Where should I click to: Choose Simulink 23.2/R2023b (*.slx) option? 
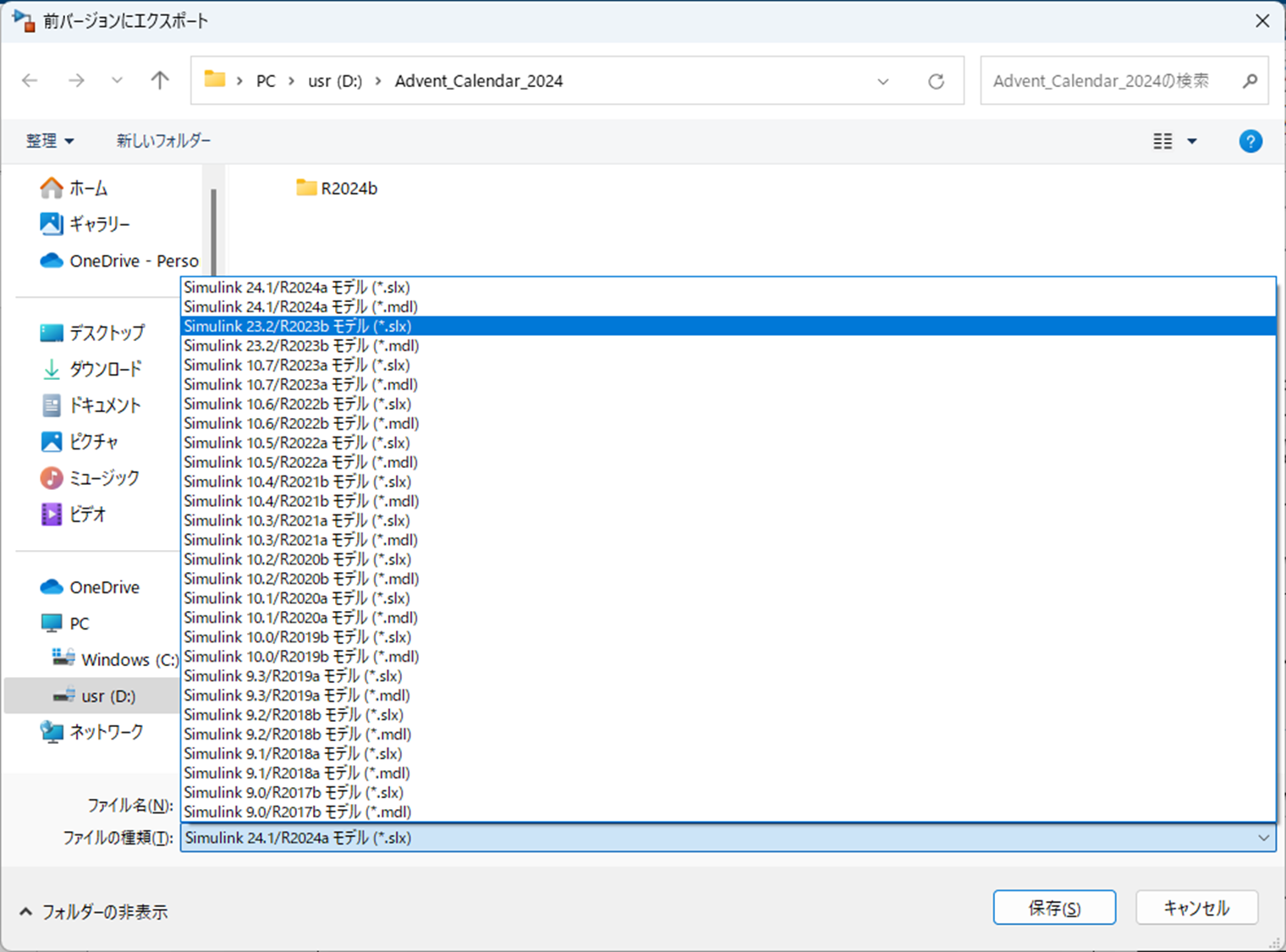click(728, 326)
